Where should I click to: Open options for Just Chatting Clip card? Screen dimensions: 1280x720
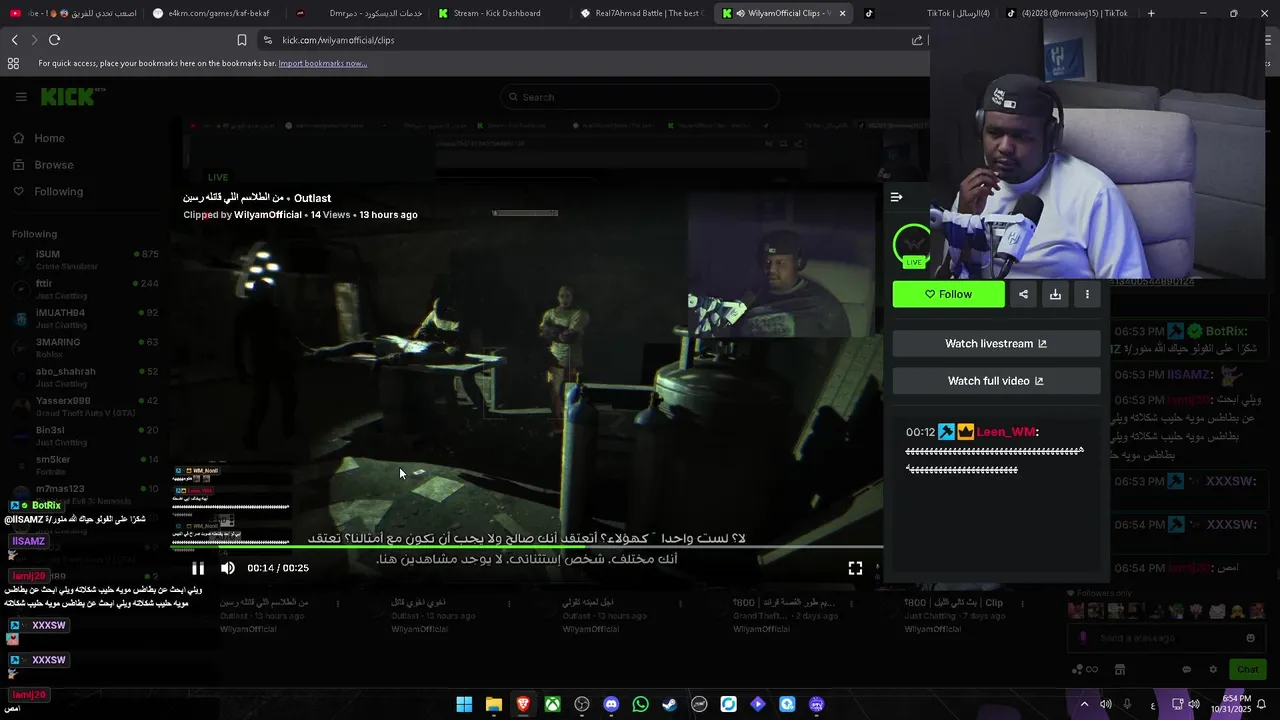(1023, 604)
